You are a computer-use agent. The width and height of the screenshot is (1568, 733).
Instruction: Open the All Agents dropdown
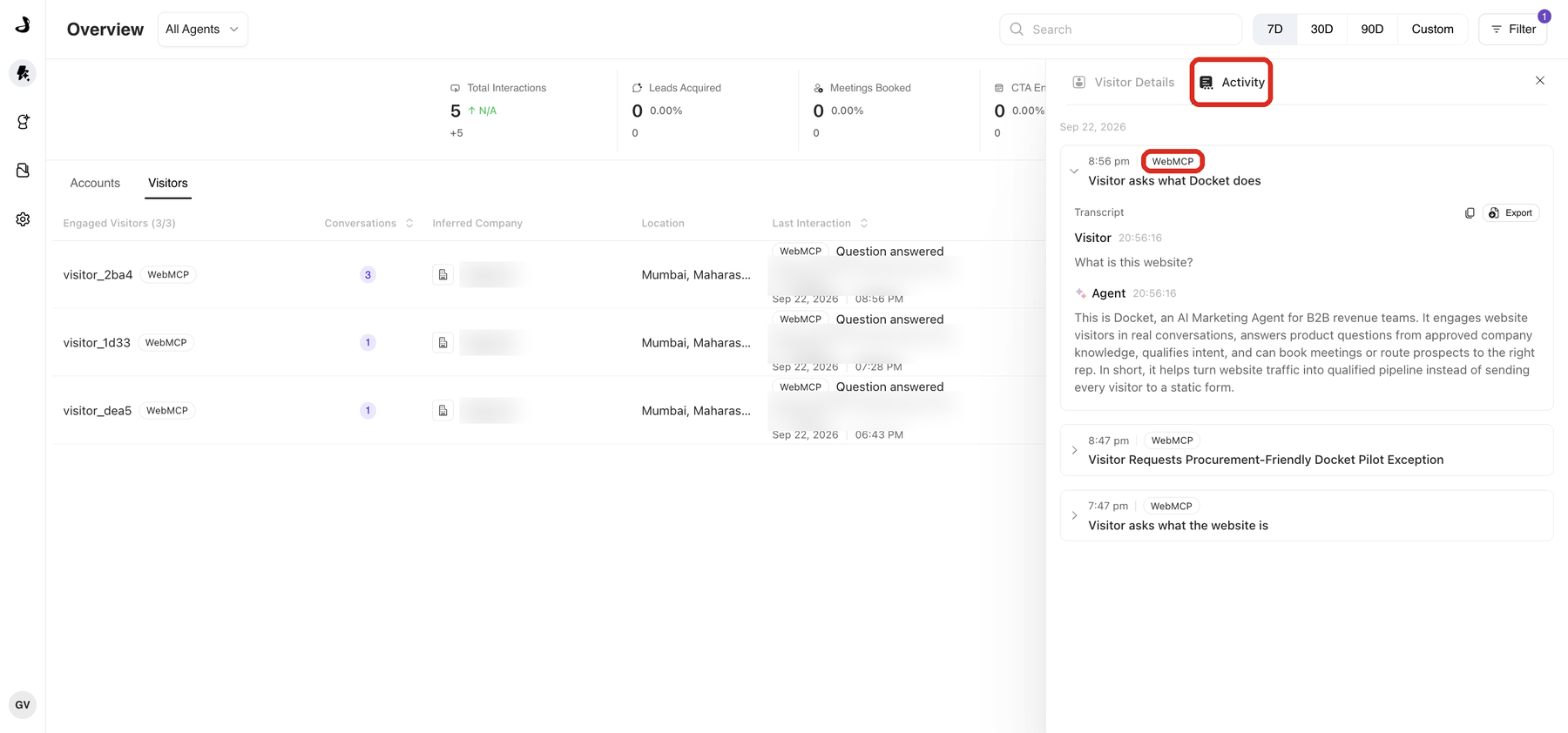(x=203, y=30)
